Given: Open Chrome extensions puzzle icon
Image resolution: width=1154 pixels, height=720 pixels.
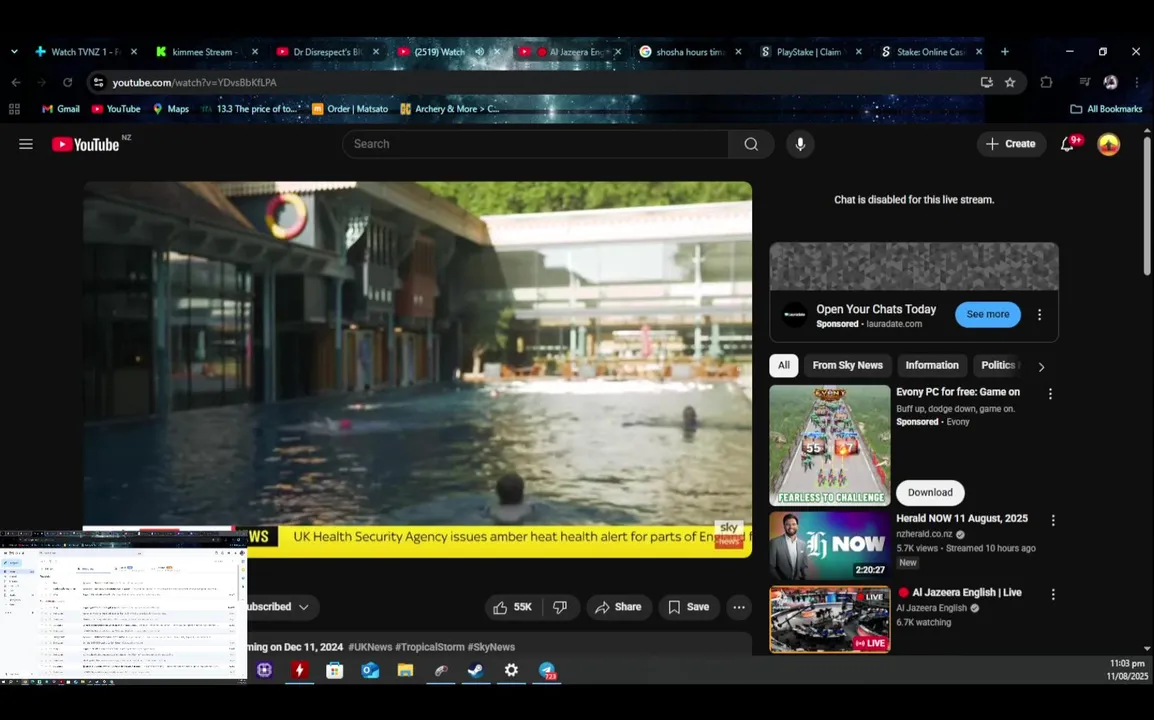Looking at the screenshot, I should click(x=1046, y=82).
